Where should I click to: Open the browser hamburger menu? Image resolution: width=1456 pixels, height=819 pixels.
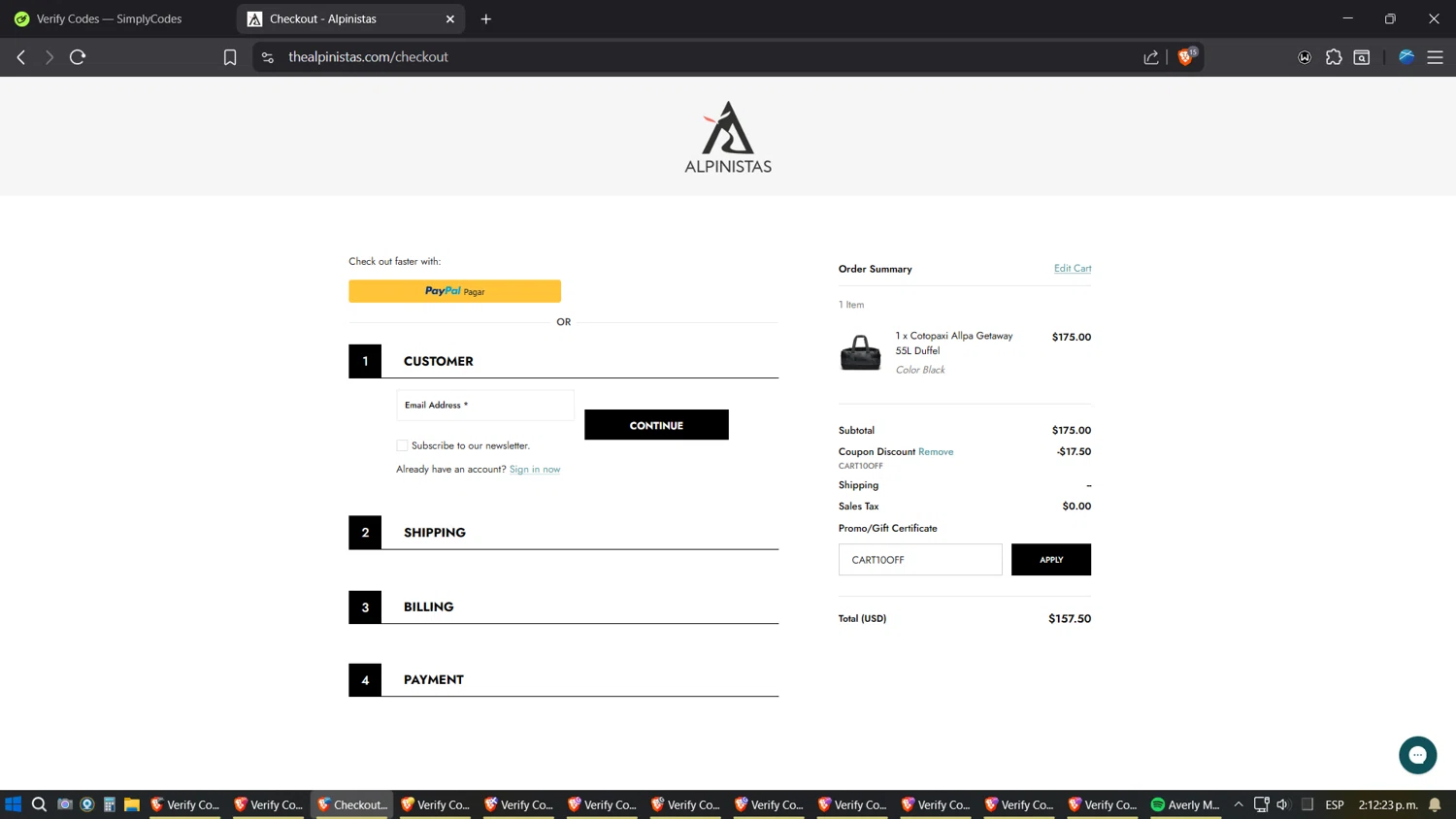tap(1435, 57)
